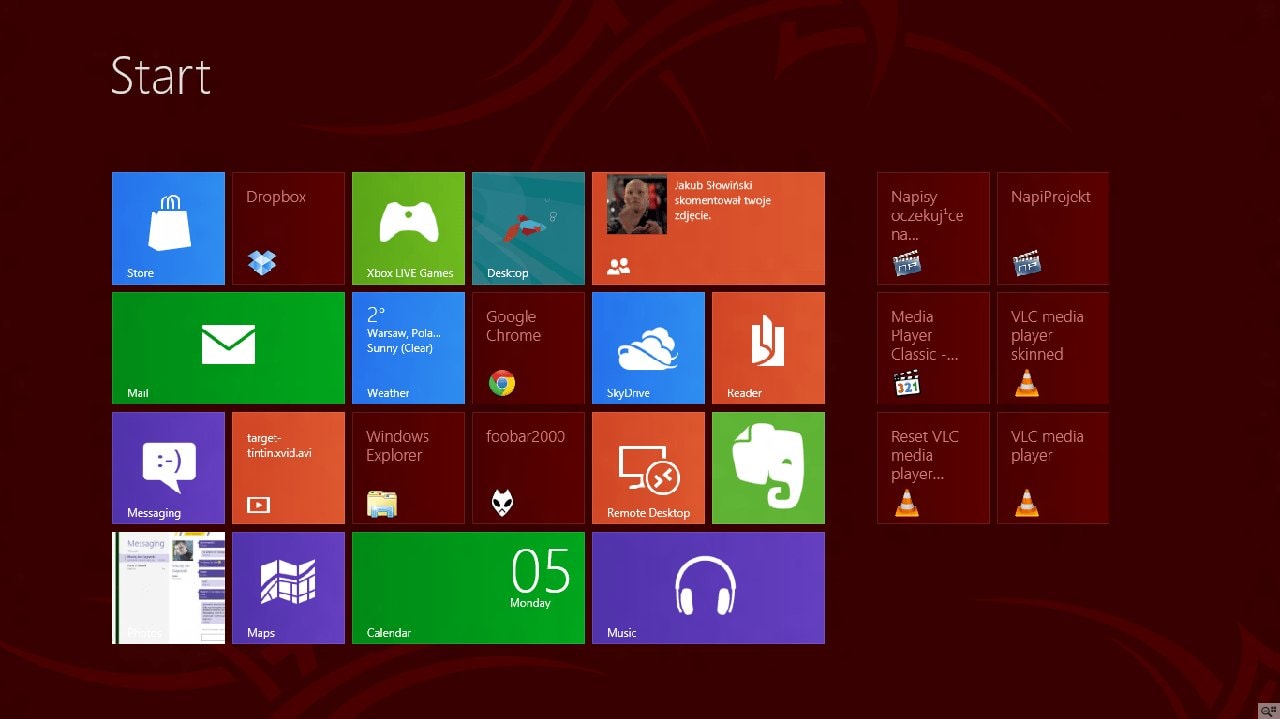Open the Messaging tile
The width and height of the screenshot is (1280, 719).
[x=168, y=468]
